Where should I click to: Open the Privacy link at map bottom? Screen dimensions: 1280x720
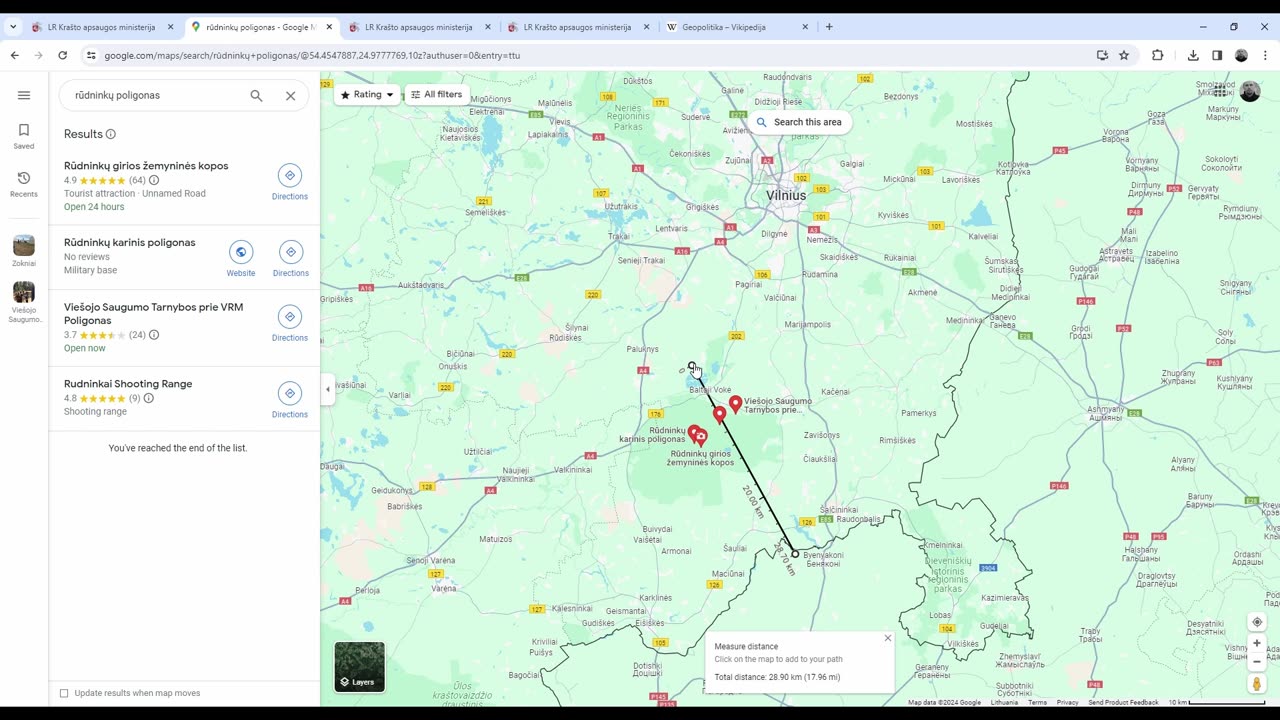[1067, 702]
